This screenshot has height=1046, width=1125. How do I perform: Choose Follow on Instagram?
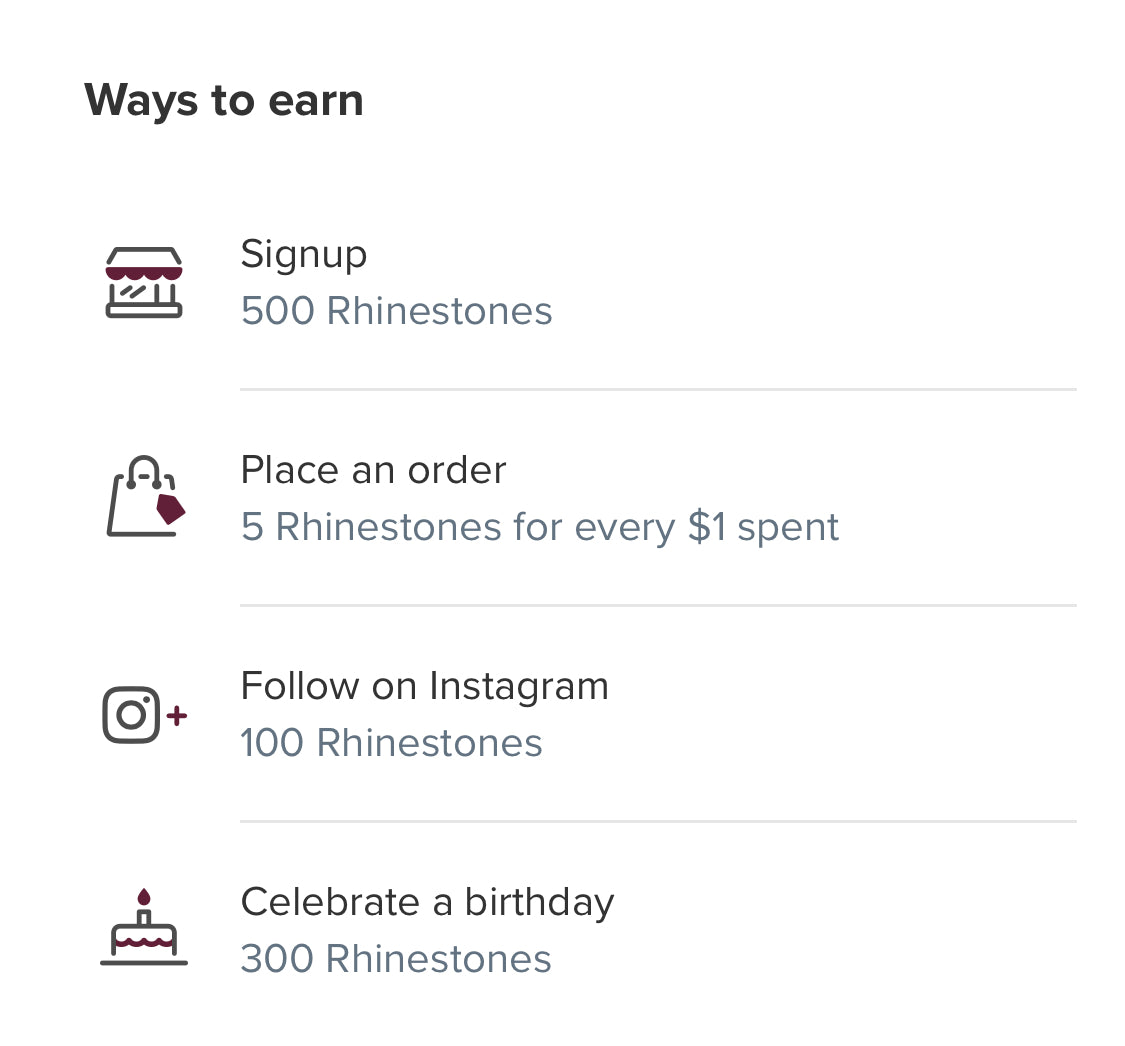tap(424, 686)
